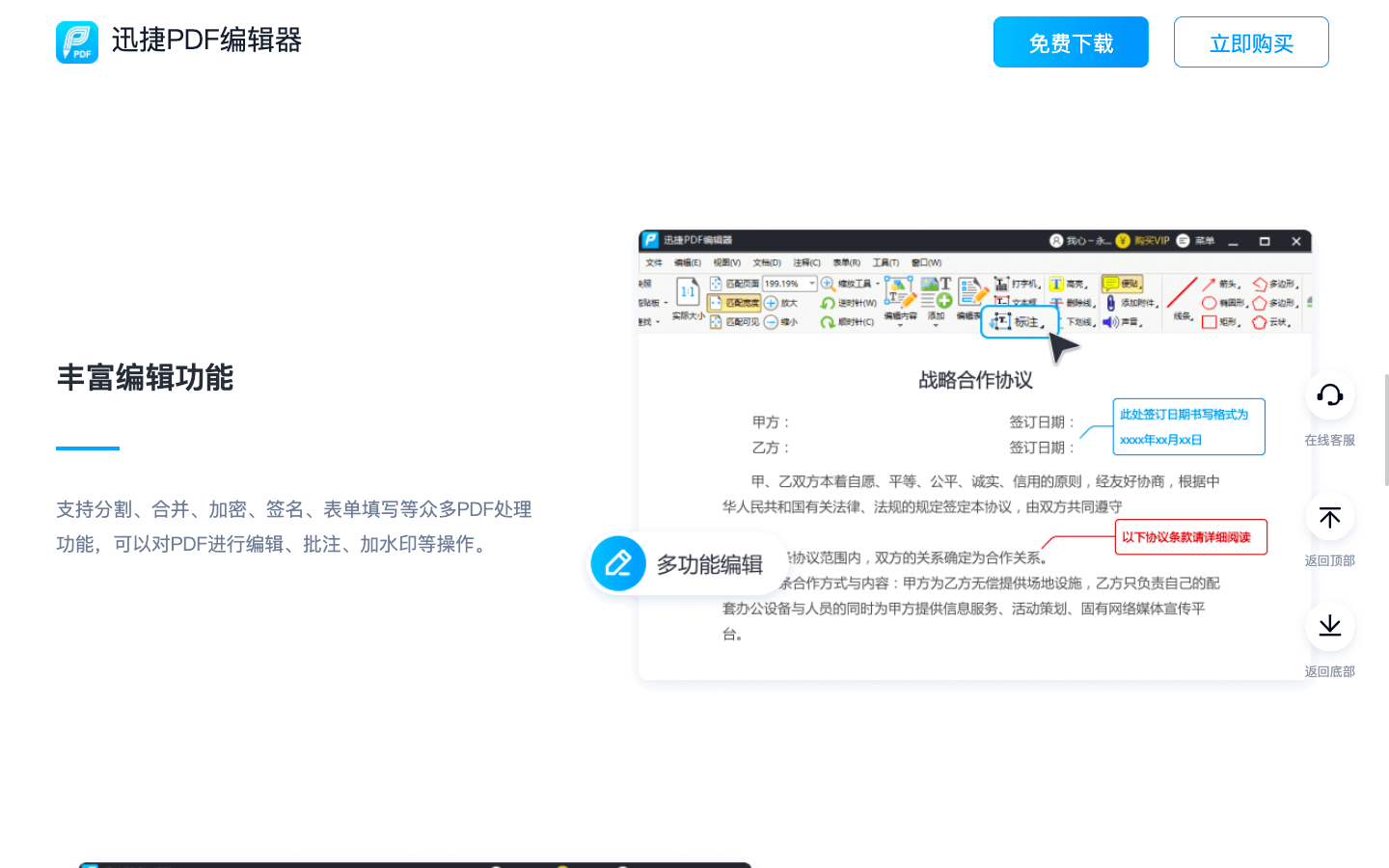Select the 打字机 typewriter tool
The width and height of the screenshot is (1389, 868).
[x=1012, y=284]
